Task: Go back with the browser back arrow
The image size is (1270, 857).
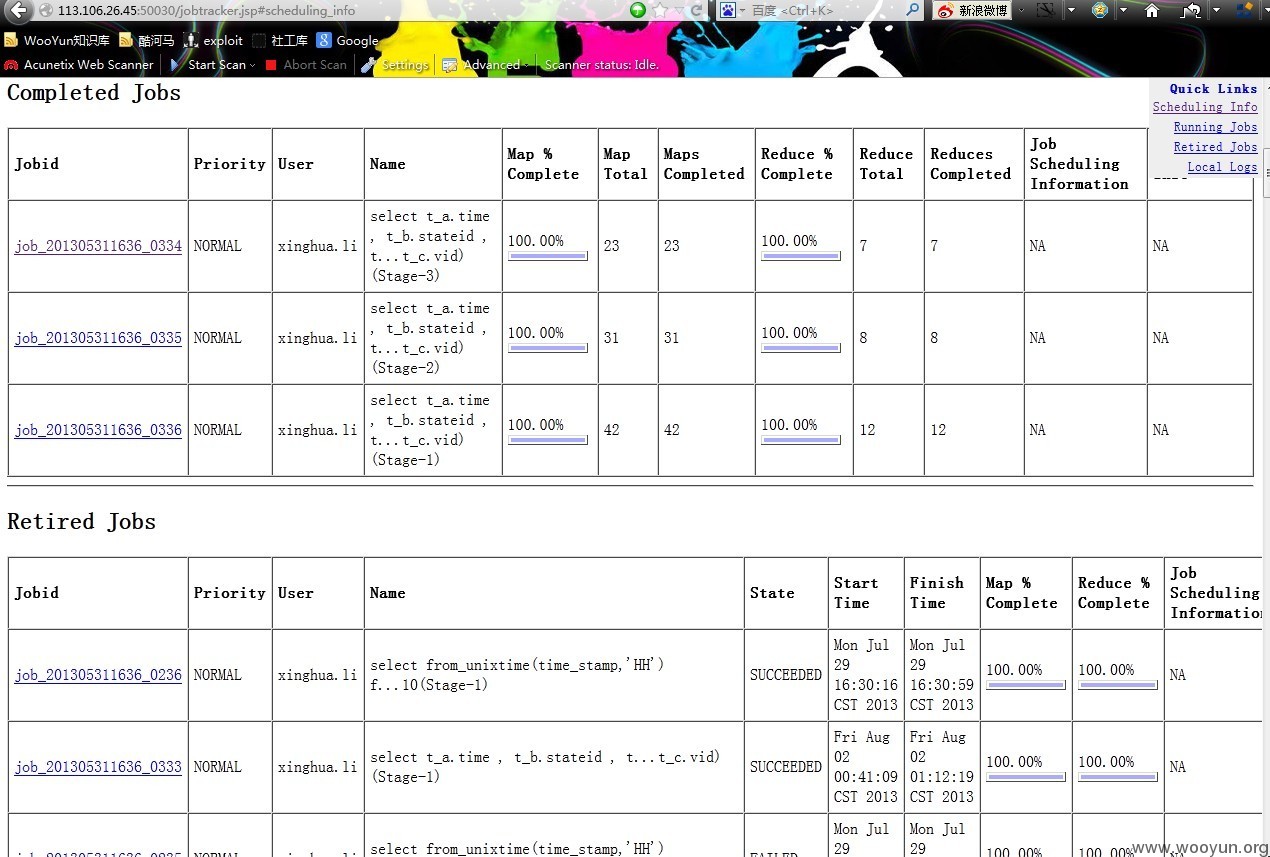Action: (19, 10)
